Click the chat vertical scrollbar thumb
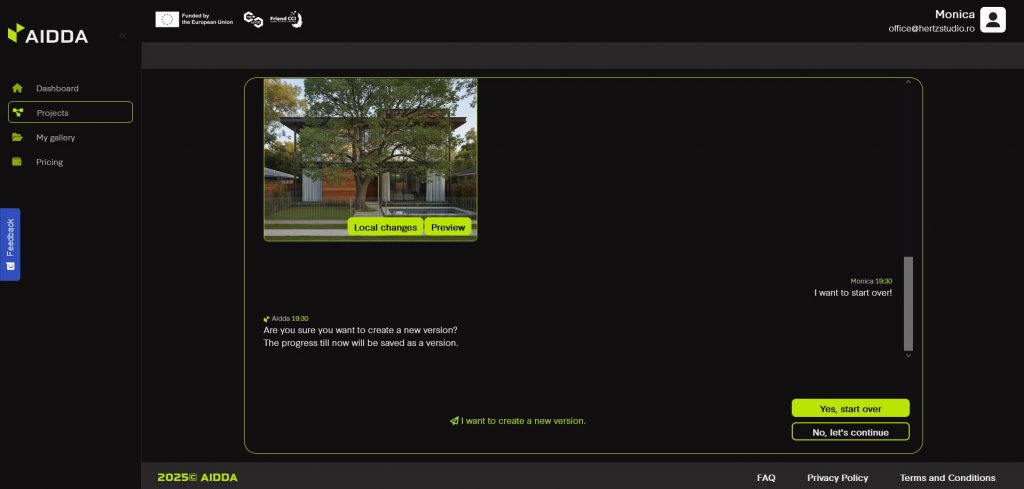This screenshot has width=1024, height=489. pos(908,302)
